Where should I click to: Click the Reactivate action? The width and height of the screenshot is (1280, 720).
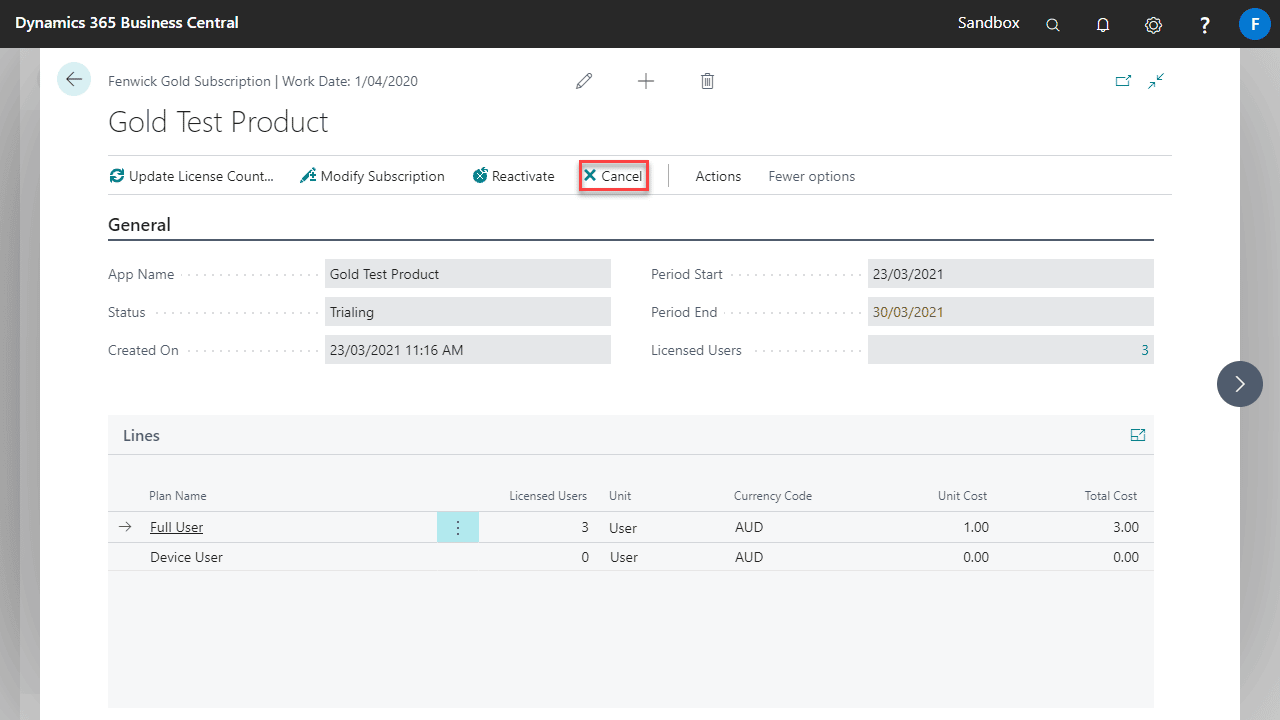513,176
